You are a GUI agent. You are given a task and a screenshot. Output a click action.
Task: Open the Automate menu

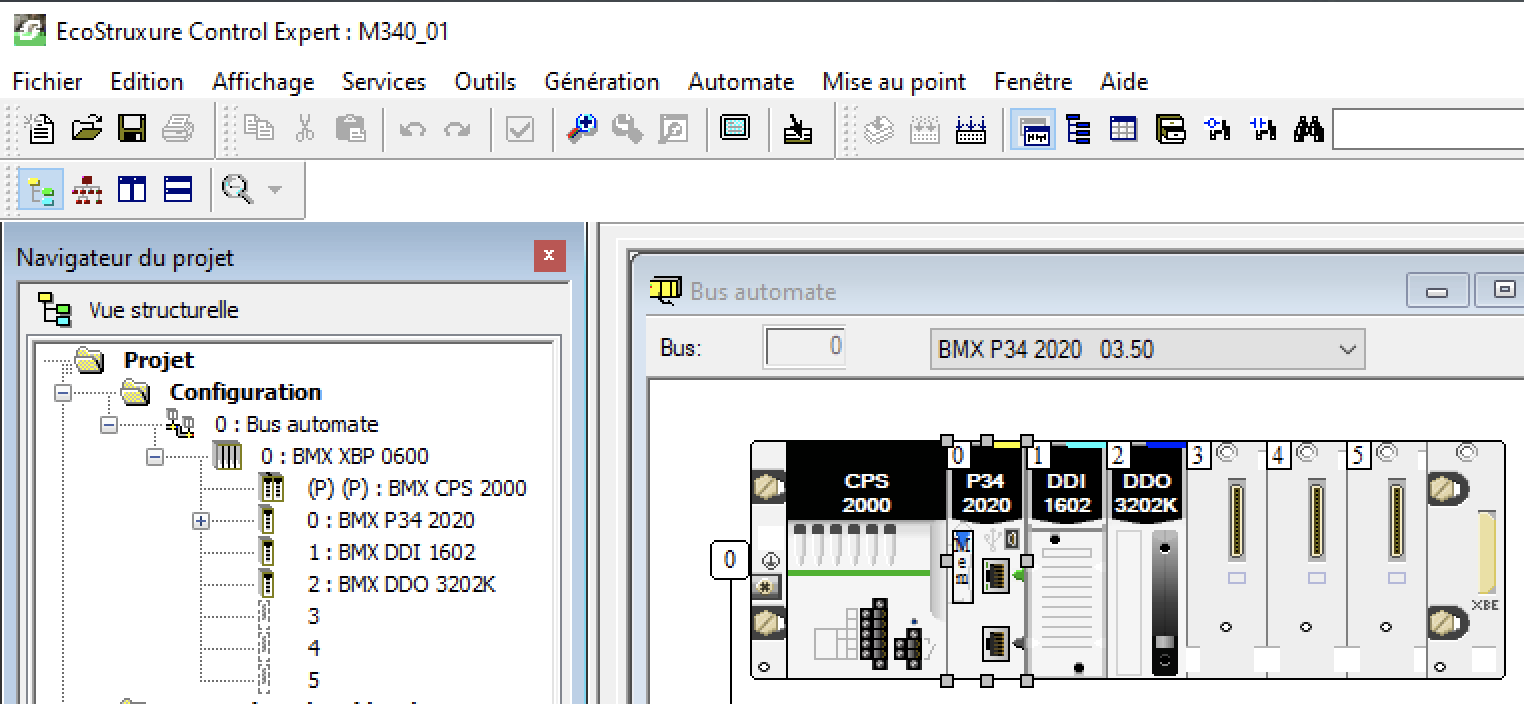pyautogui.click(x=740, y=82)
